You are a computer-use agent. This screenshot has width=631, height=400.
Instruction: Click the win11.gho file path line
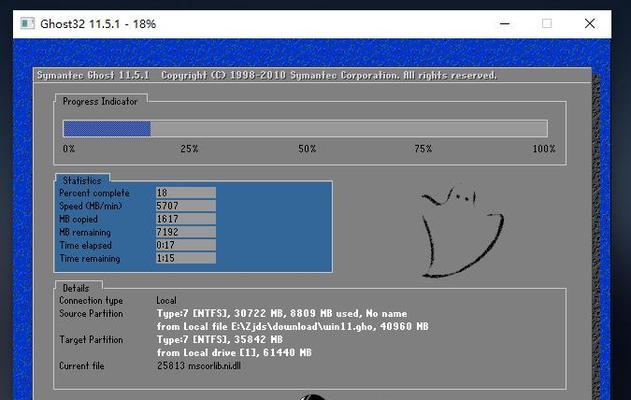click(293, 326)
